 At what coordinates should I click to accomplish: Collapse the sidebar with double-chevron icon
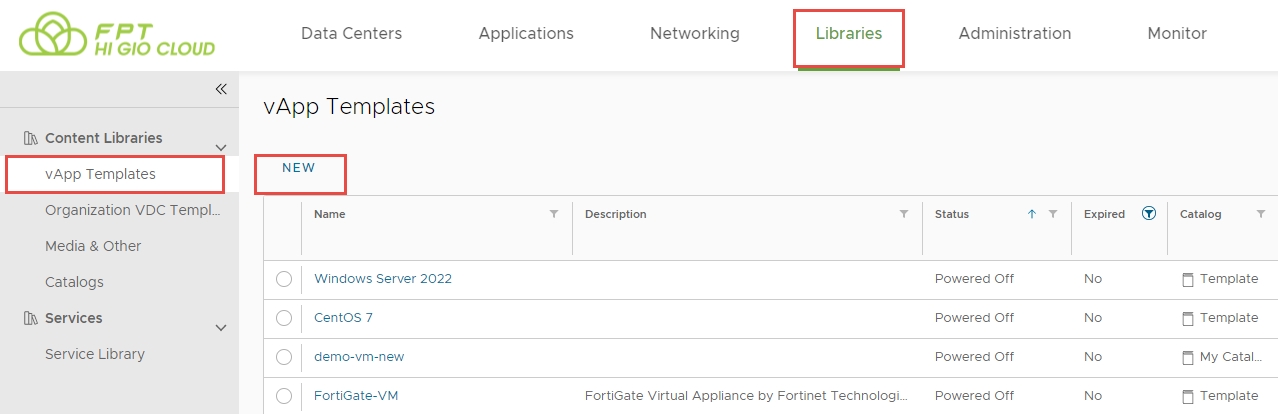221,89
